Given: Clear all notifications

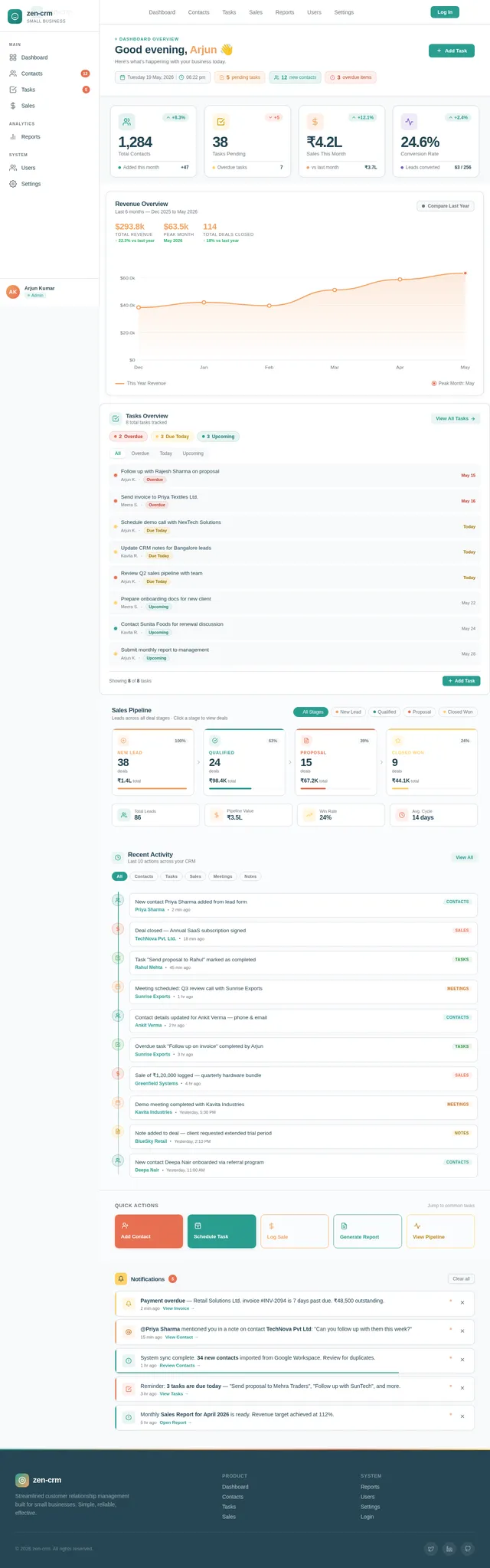Looking at the screenshot, I should (x=461, y=1278).
